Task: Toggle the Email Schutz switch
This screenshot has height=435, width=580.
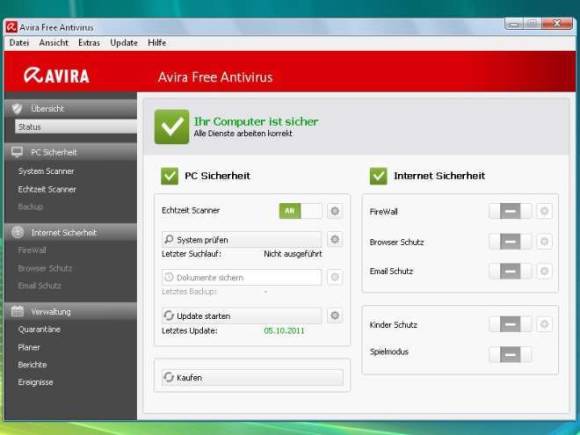Action: [510, 271]
